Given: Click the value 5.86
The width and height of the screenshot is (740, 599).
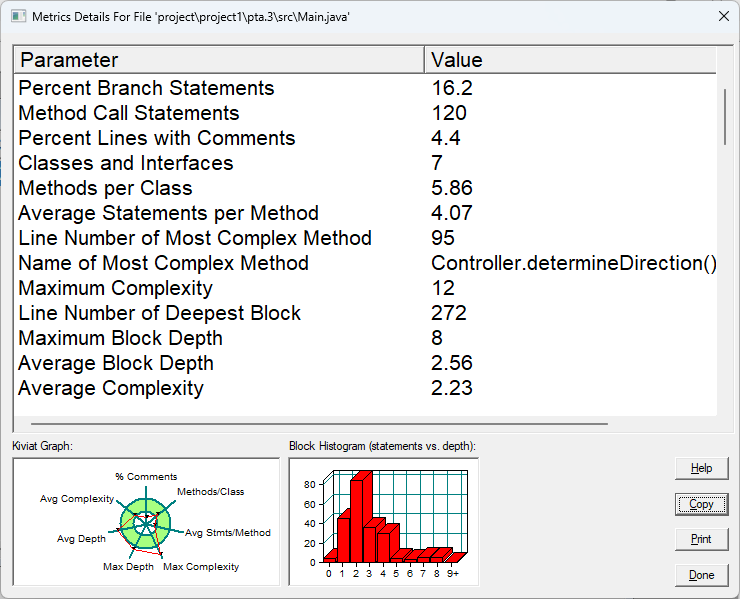Looking at the screenshot, I should pos(452,188).
